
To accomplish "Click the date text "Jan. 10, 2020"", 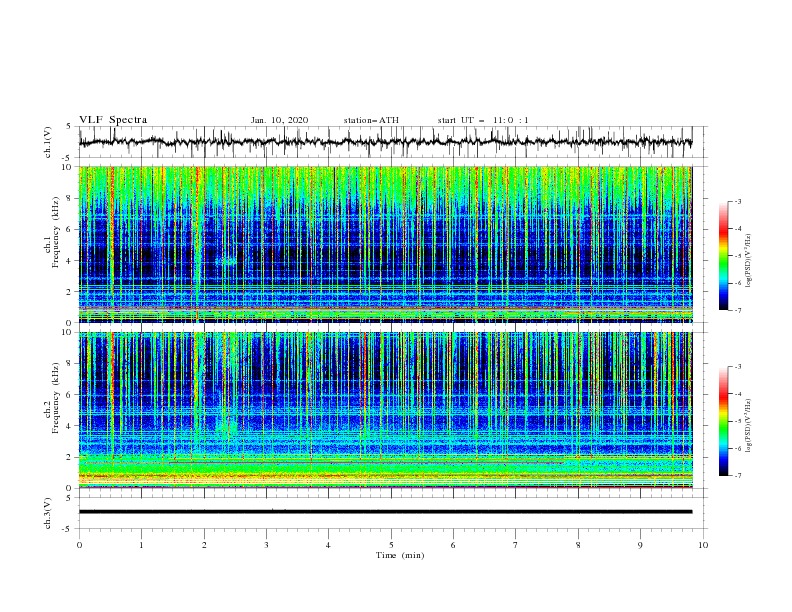I will coord(279,120).
